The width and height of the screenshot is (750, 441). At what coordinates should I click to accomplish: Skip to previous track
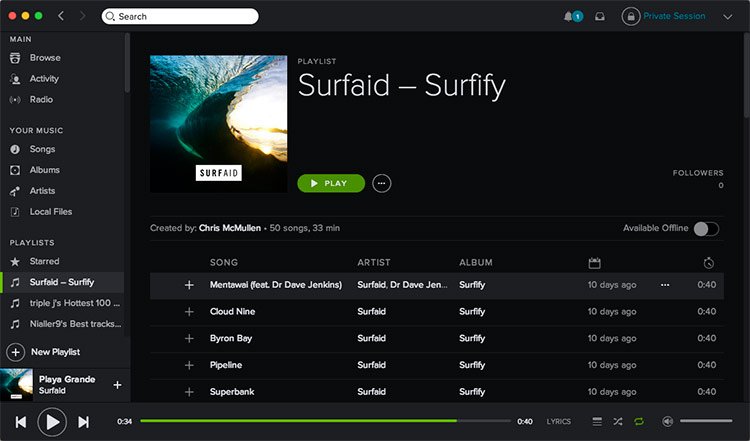(x=21, y=422)
